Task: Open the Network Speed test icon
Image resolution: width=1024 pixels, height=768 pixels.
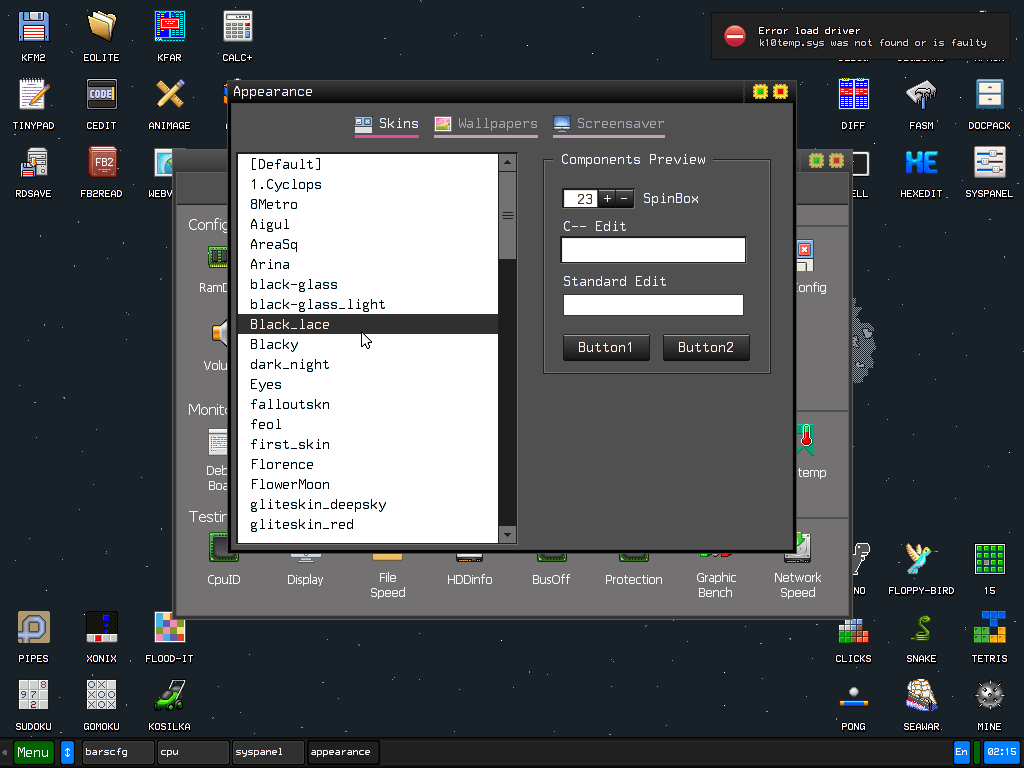Action: pyautogui.click(x=797, y=562)
